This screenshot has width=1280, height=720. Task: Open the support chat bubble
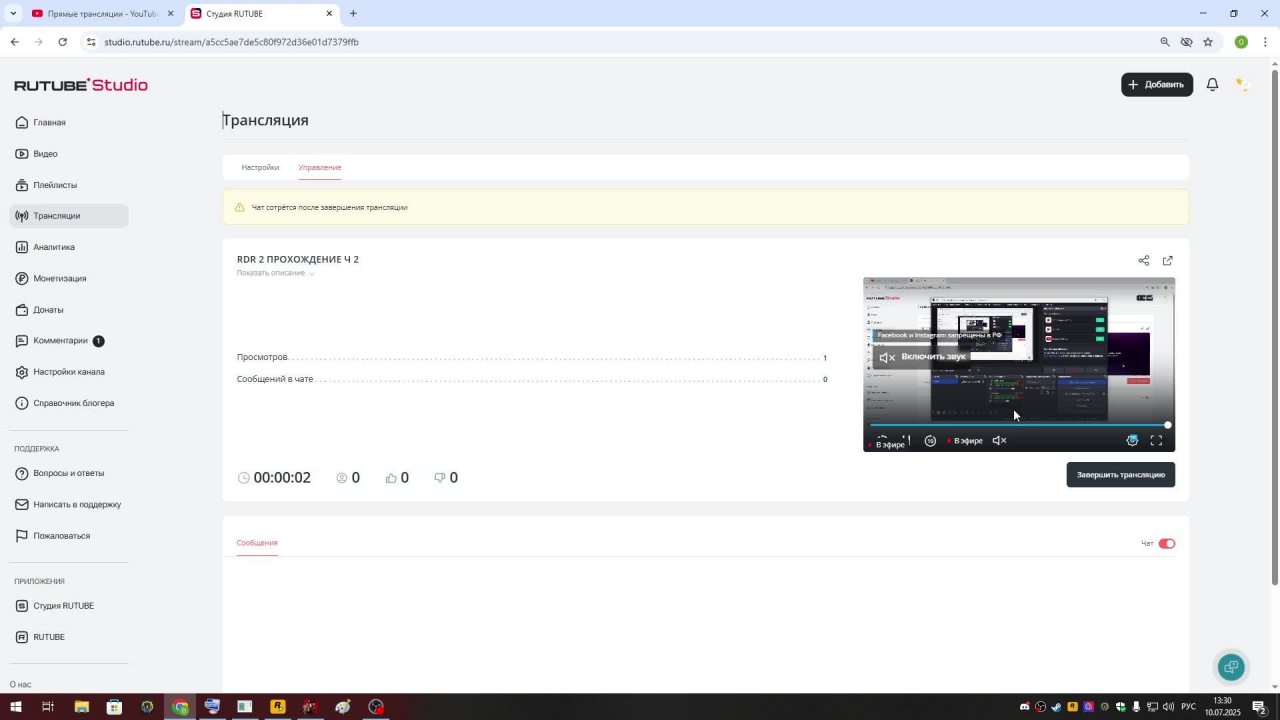[1231, 667]
